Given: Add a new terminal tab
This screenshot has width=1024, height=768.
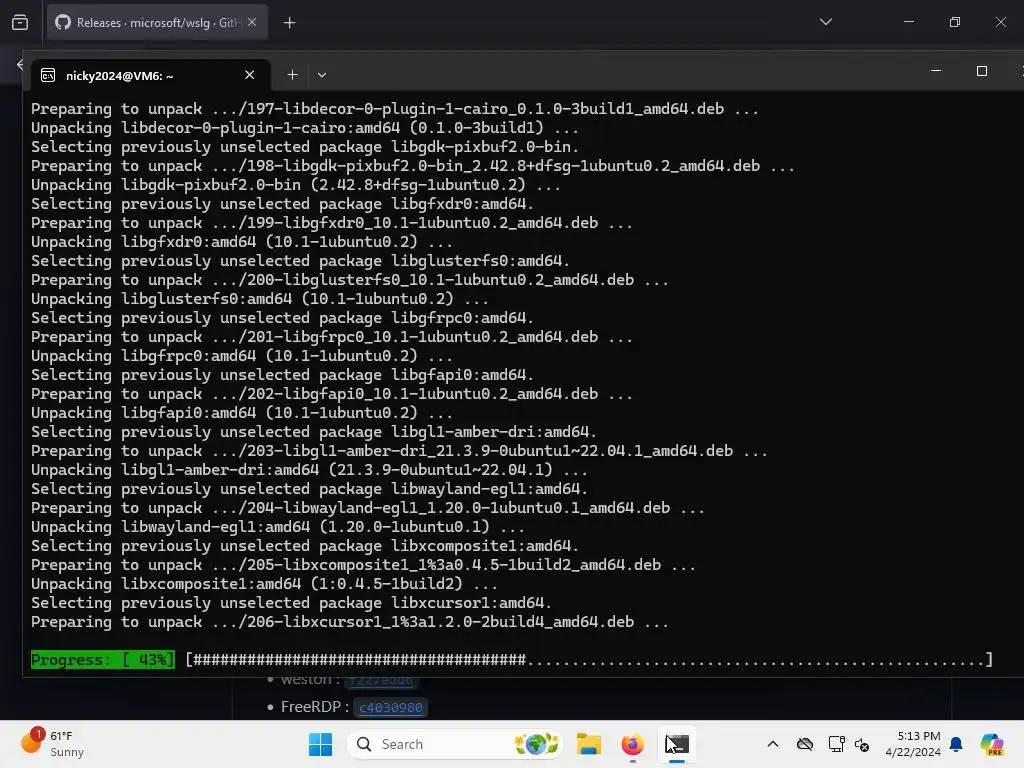Looking at the screenshot, I should pyautogui.click(x=293, y=75).
